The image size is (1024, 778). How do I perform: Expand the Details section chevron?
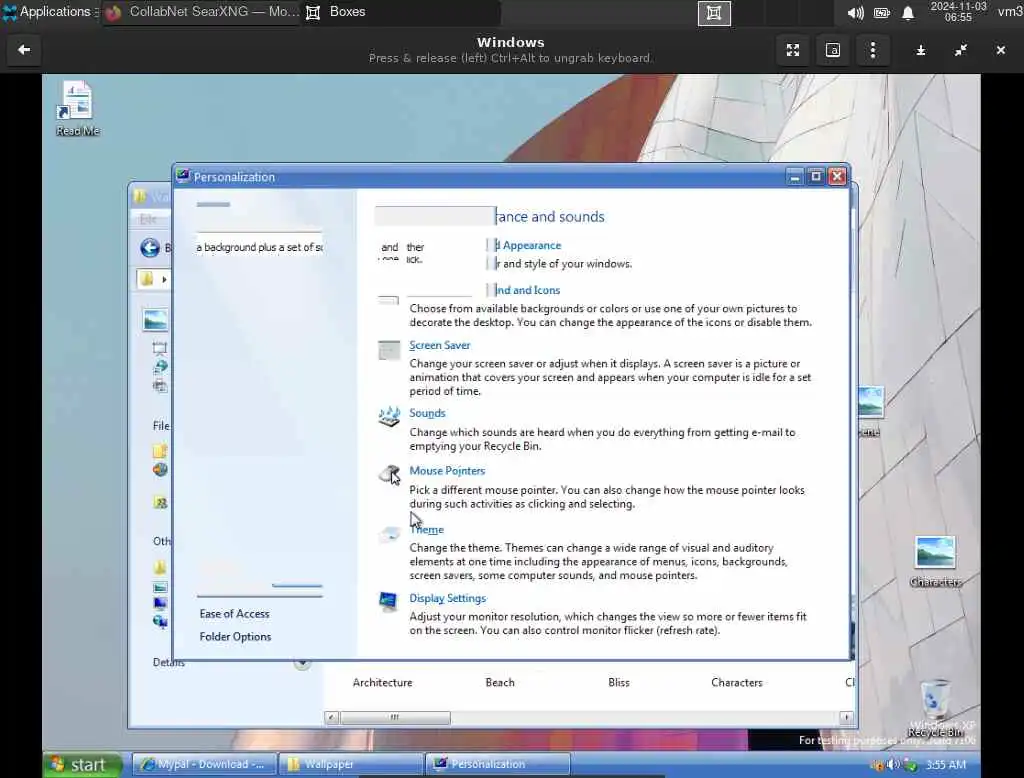[302, 664]
